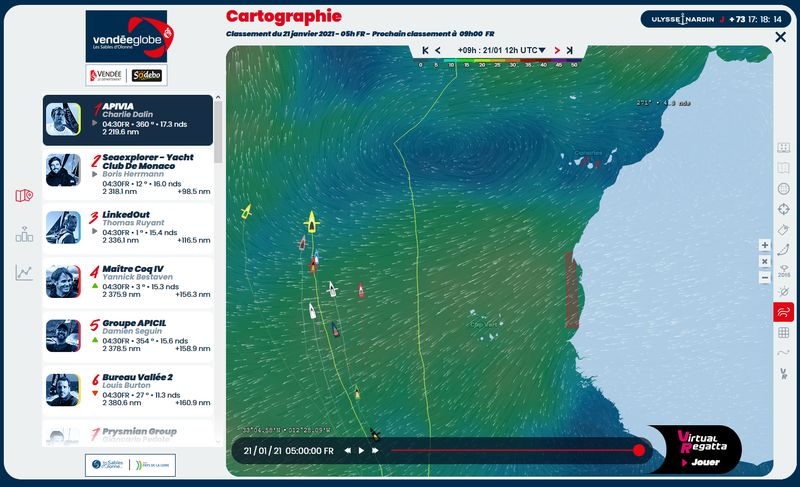
Task: Click Boris Herrmann skipper photo
Action: (63, 170)
